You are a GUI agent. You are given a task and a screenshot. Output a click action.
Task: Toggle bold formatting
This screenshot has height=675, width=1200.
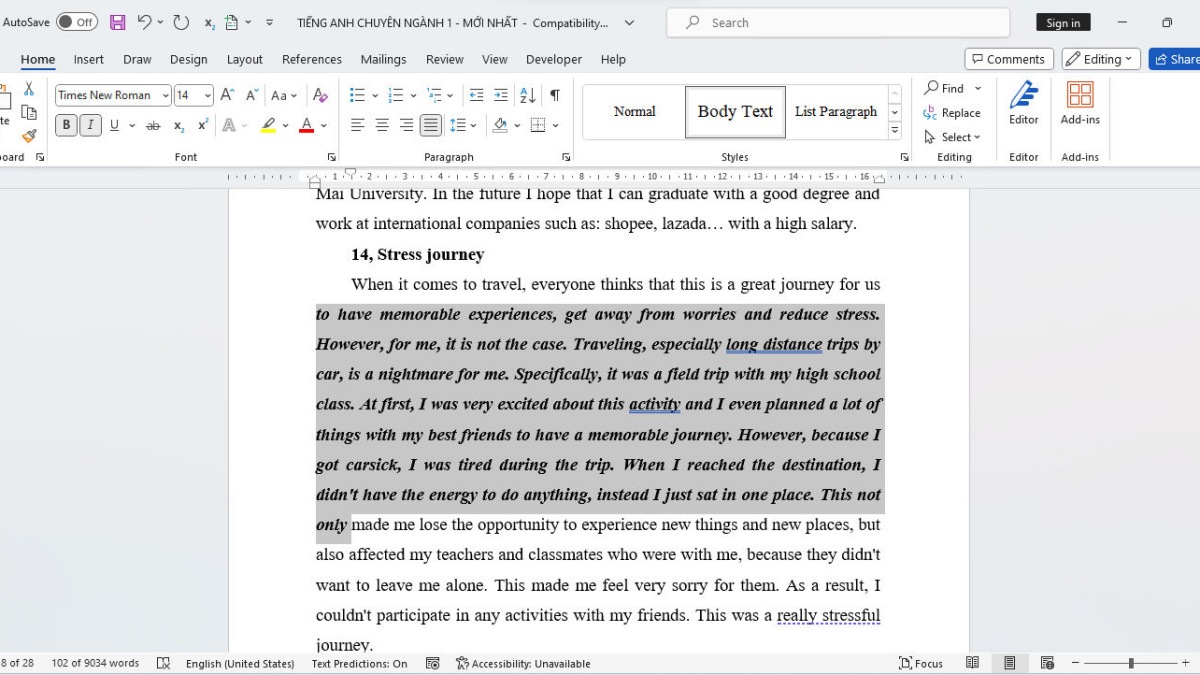click(65, 125)
